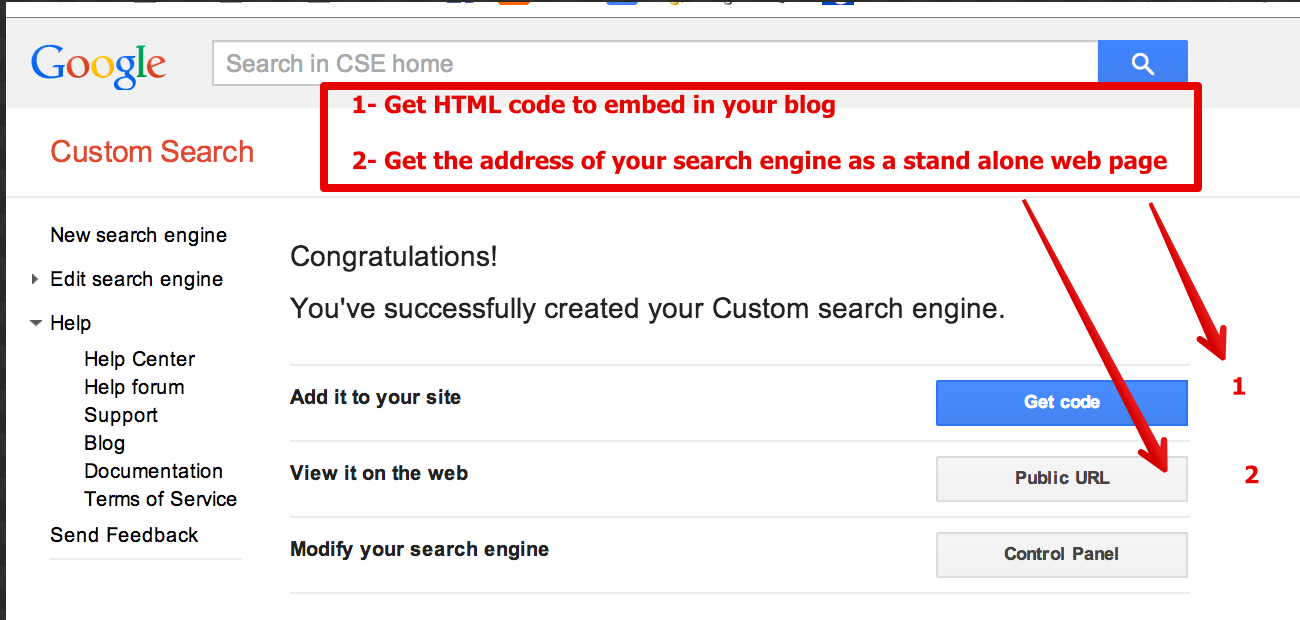Open the Terms of Service link
Viewport: 1300px width, 620px height.
point(160,499)
